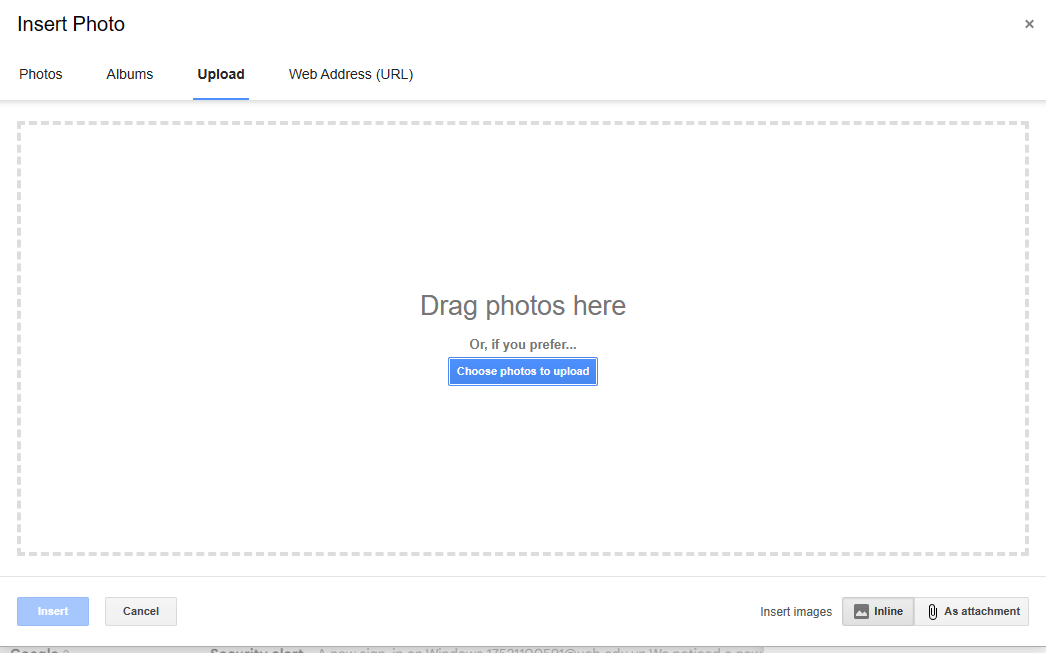Open the Albums tab

129,74
